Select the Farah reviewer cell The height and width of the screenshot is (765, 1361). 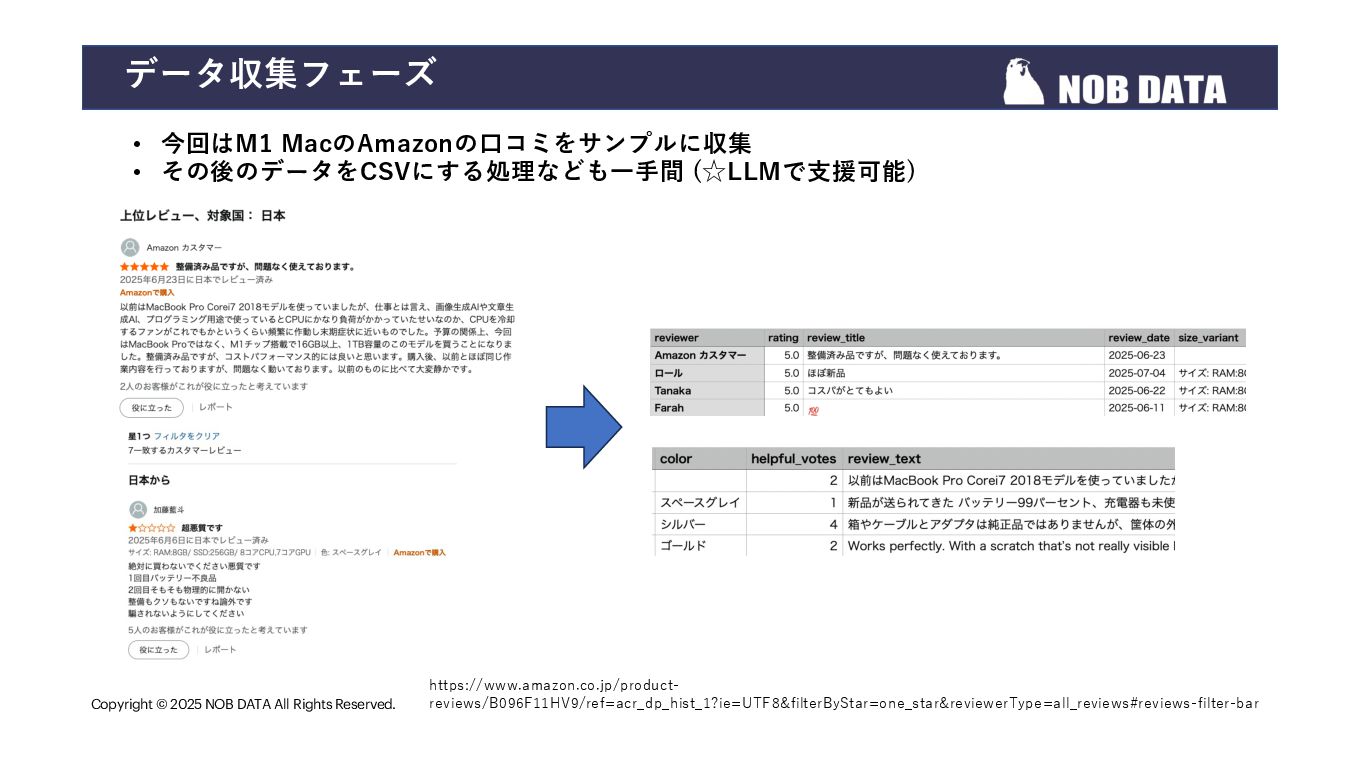pos(707,408)
